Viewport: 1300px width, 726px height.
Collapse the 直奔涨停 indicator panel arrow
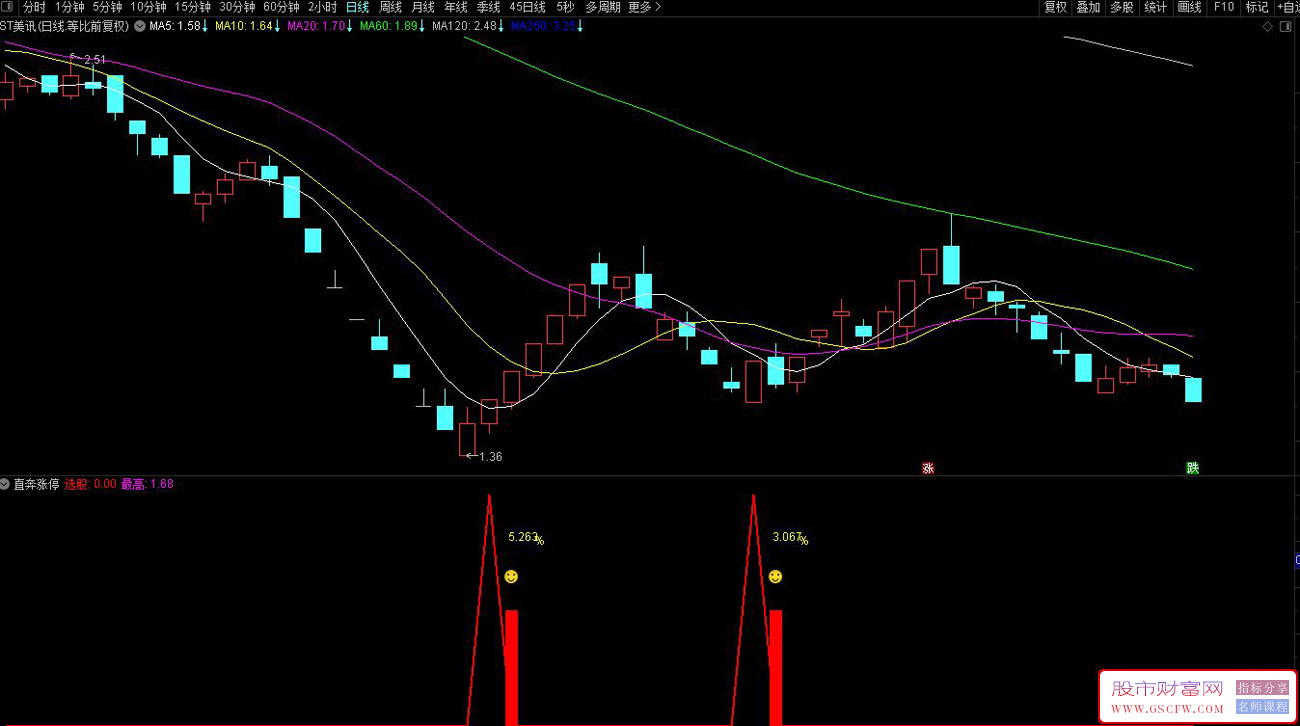click(6, 484)
